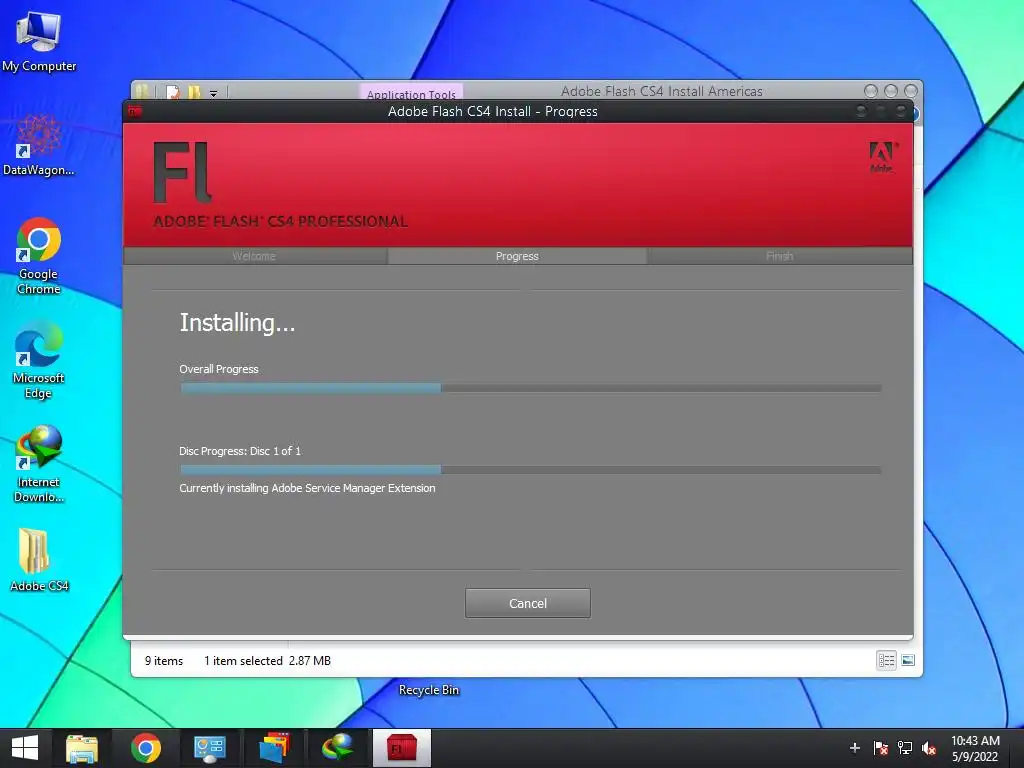This screenshot has height=768, width=1024.
Task: Cancel the Adobe Flash CS4 installation
Action: [x=528, y=603]
